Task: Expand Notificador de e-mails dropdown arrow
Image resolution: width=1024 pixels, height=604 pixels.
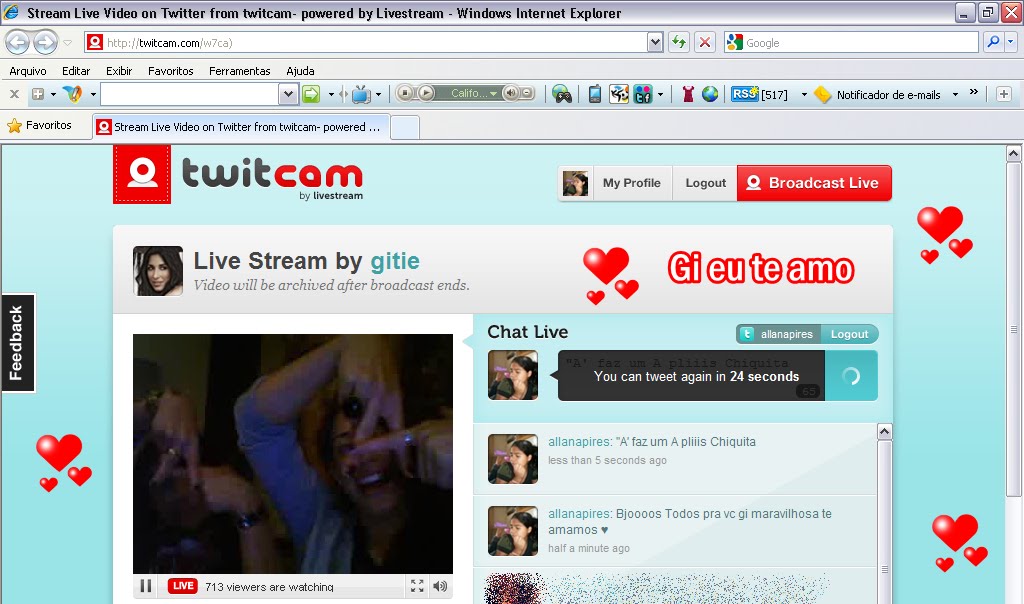Action: tap(955, 95)
